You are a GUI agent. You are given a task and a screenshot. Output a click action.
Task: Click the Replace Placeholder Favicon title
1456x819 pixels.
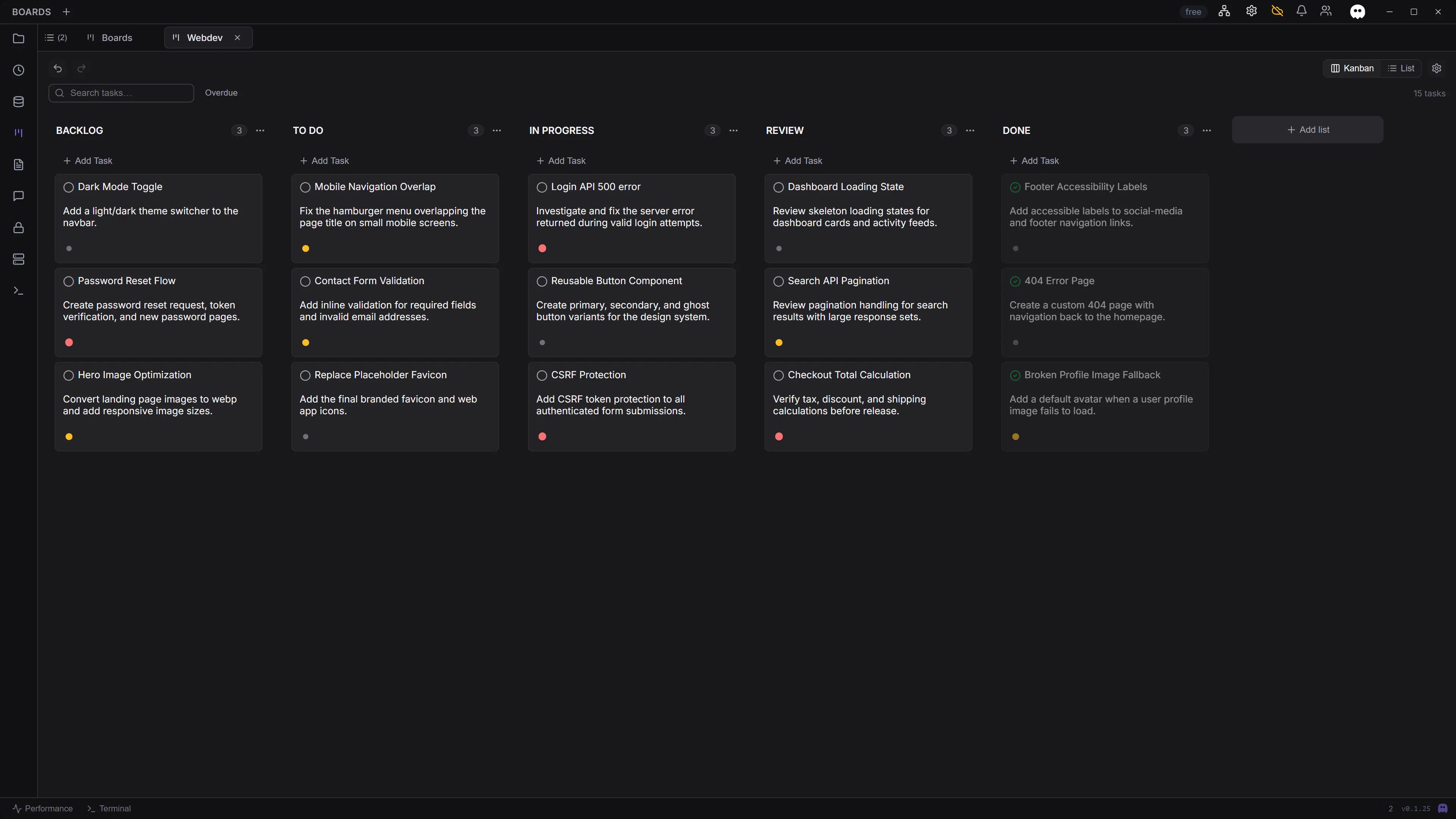tap(380, 375)
